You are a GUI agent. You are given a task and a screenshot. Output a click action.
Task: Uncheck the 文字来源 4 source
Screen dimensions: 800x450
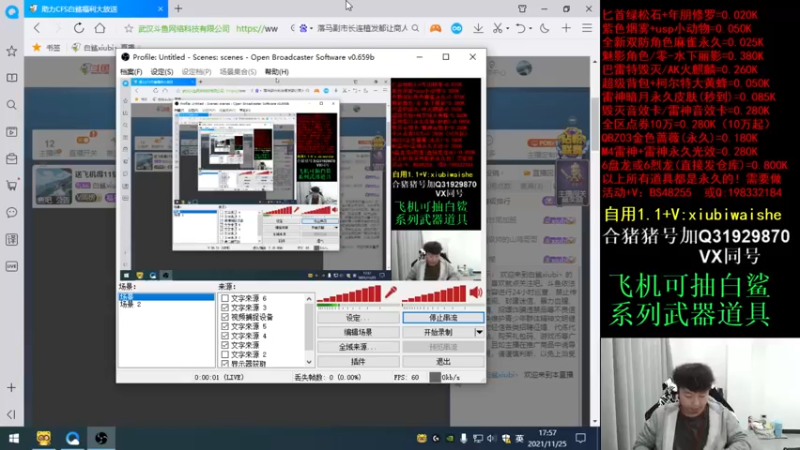[x=225, y=336]
